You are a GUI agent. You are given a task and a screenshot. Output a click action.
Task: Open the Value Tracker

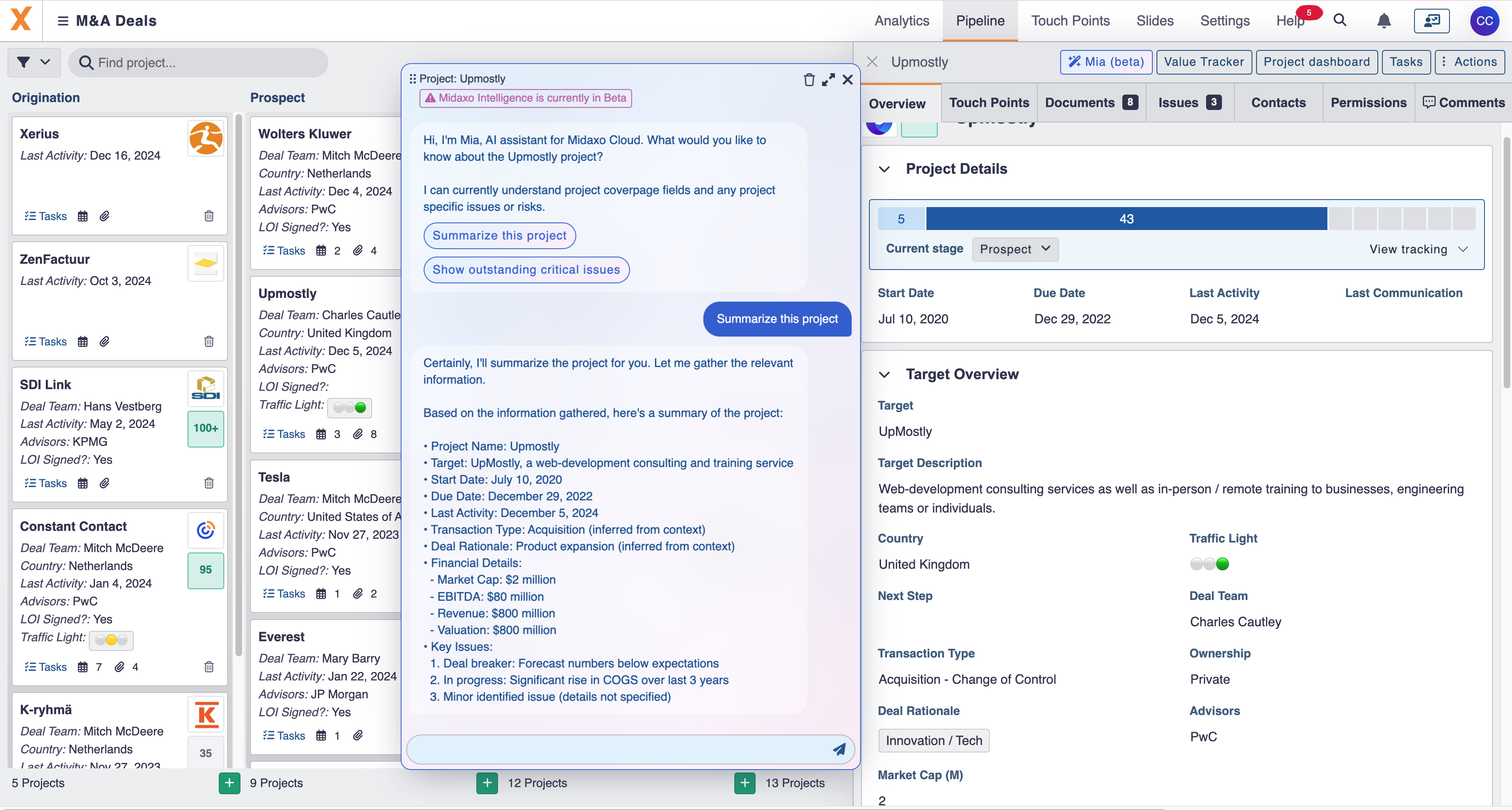[x=1204, y=62]
